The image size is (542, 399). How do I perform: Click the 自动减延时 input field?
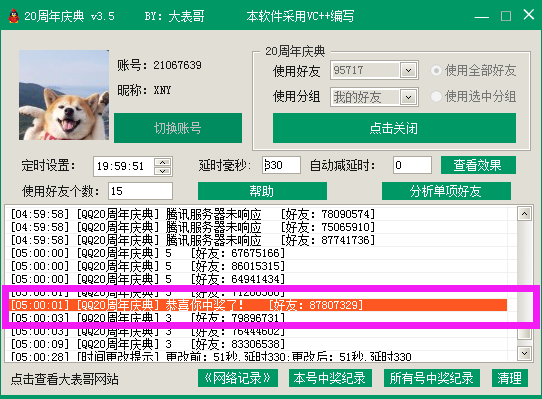coord(412,165)
